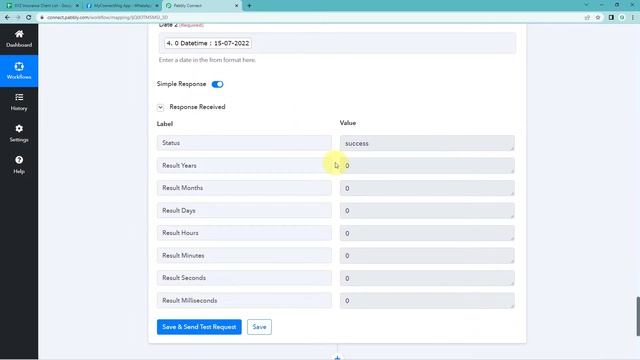This screenshot has height=360, width=640.
Task: Click the Result Hours value field
Action: tap(427, 233)
